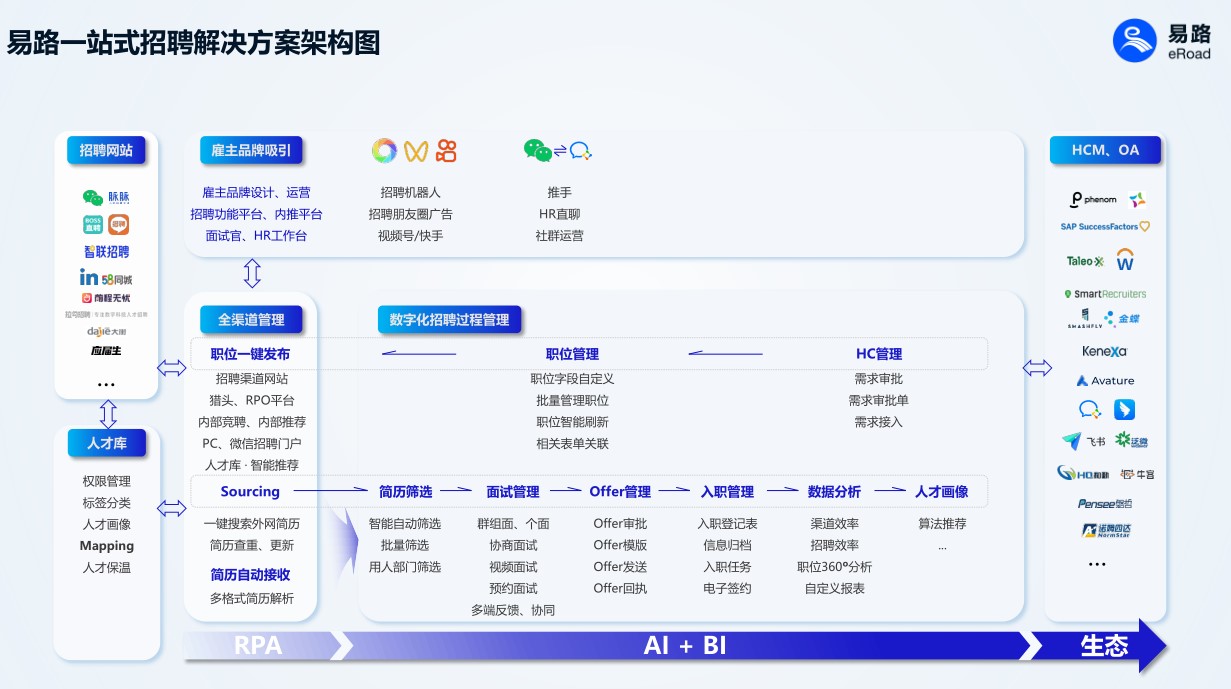Select the 全渠道管理 header tab
Screen dimensions: 1231x689
pos(250,319)
